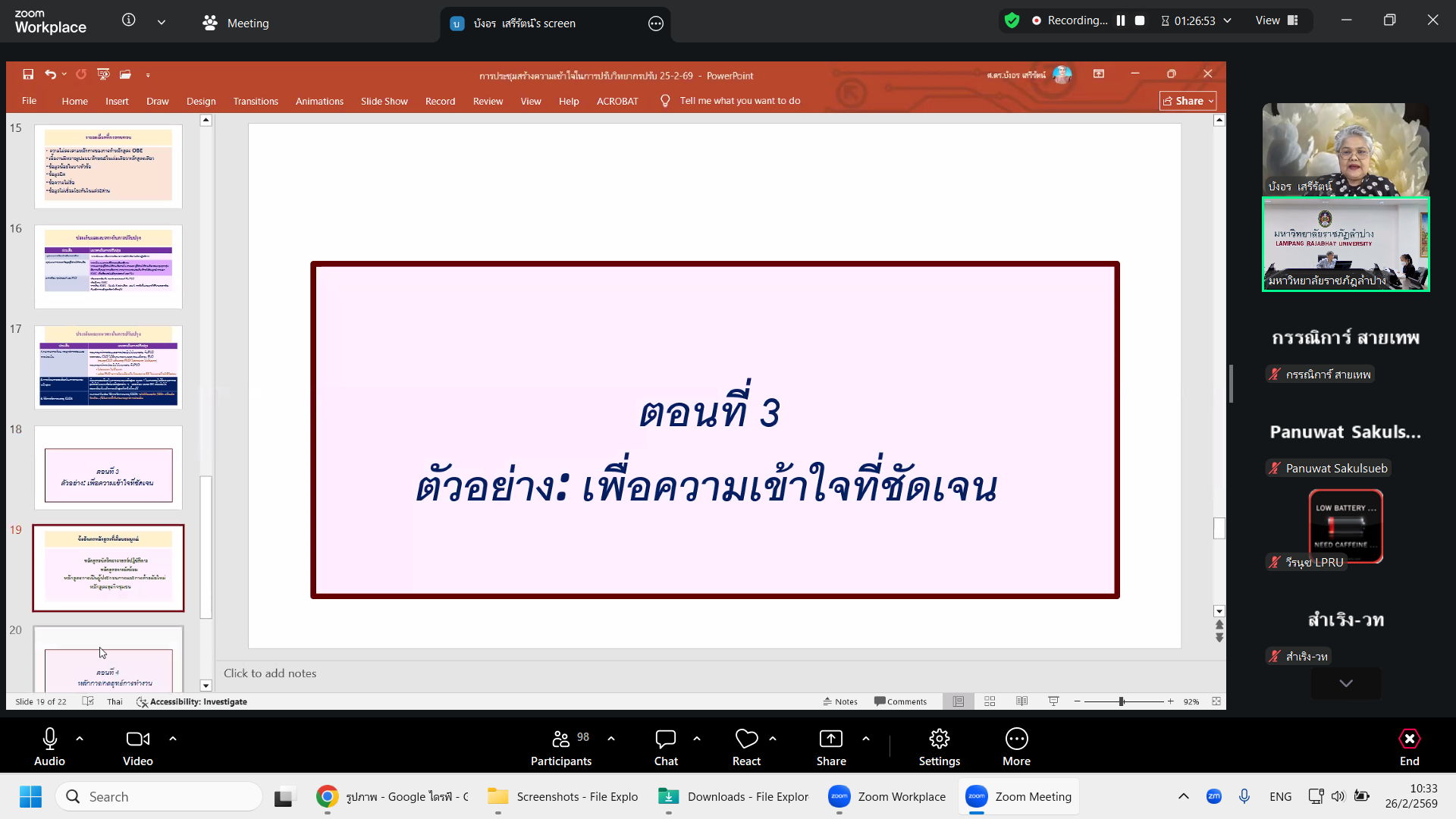
Task: Open meeting info icon
Action: point(129,20)
